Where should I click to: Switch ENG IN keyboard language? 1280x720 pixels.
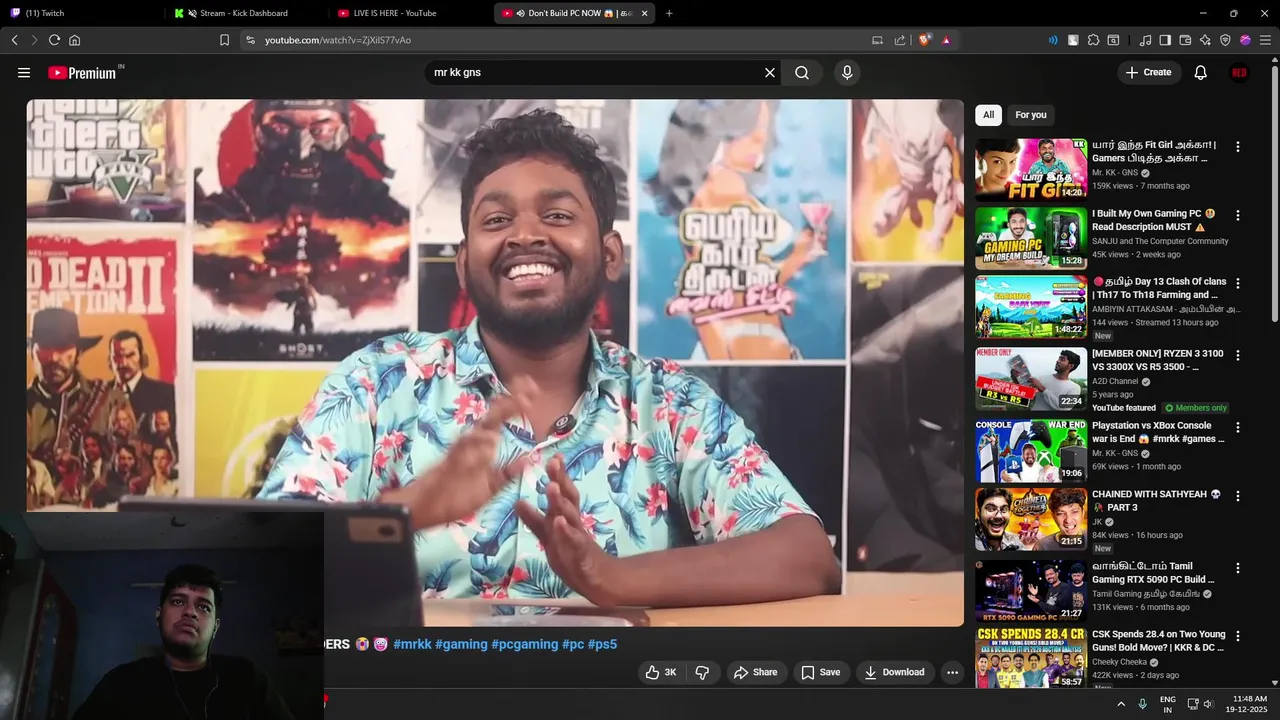tap(1167, 704)
